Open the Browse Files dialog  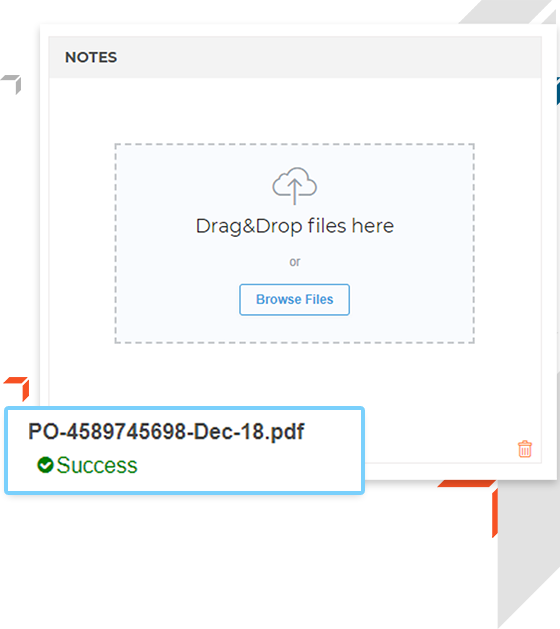[x=294, y=300]
